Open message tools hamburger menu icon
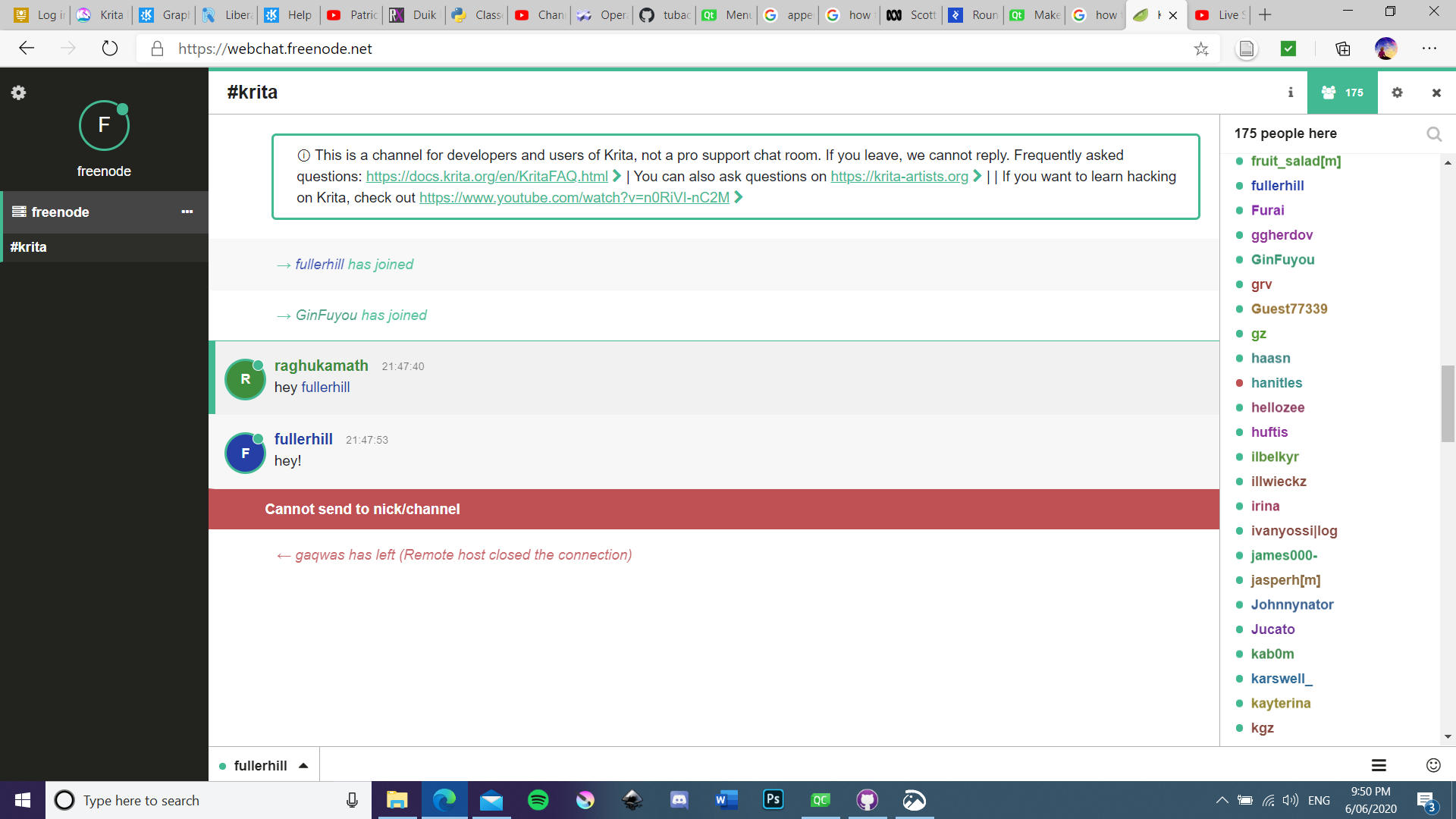This screenshot has width=1456, height=819. coord(1379,765)
